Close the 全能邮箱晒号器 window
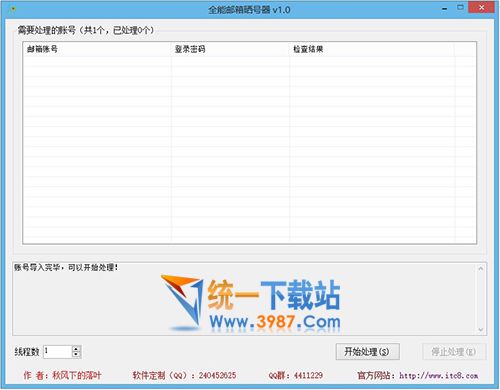The height and width of the screenshot is (390, 500). (x=481, y=8)
